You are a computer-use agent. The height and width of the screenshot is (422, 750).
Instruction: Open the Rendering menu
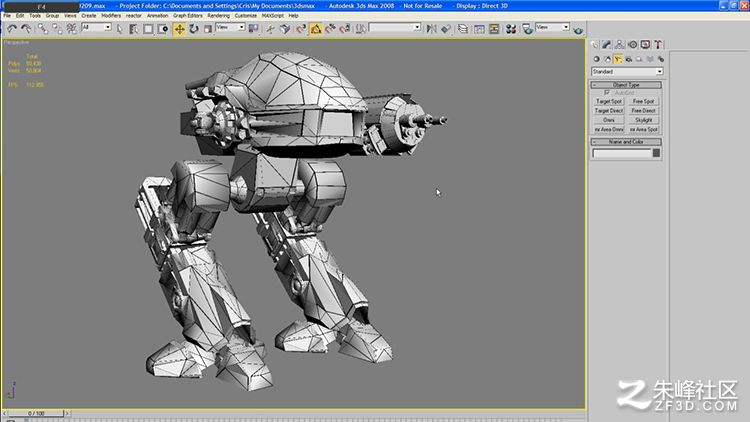[x=219, y=16]
